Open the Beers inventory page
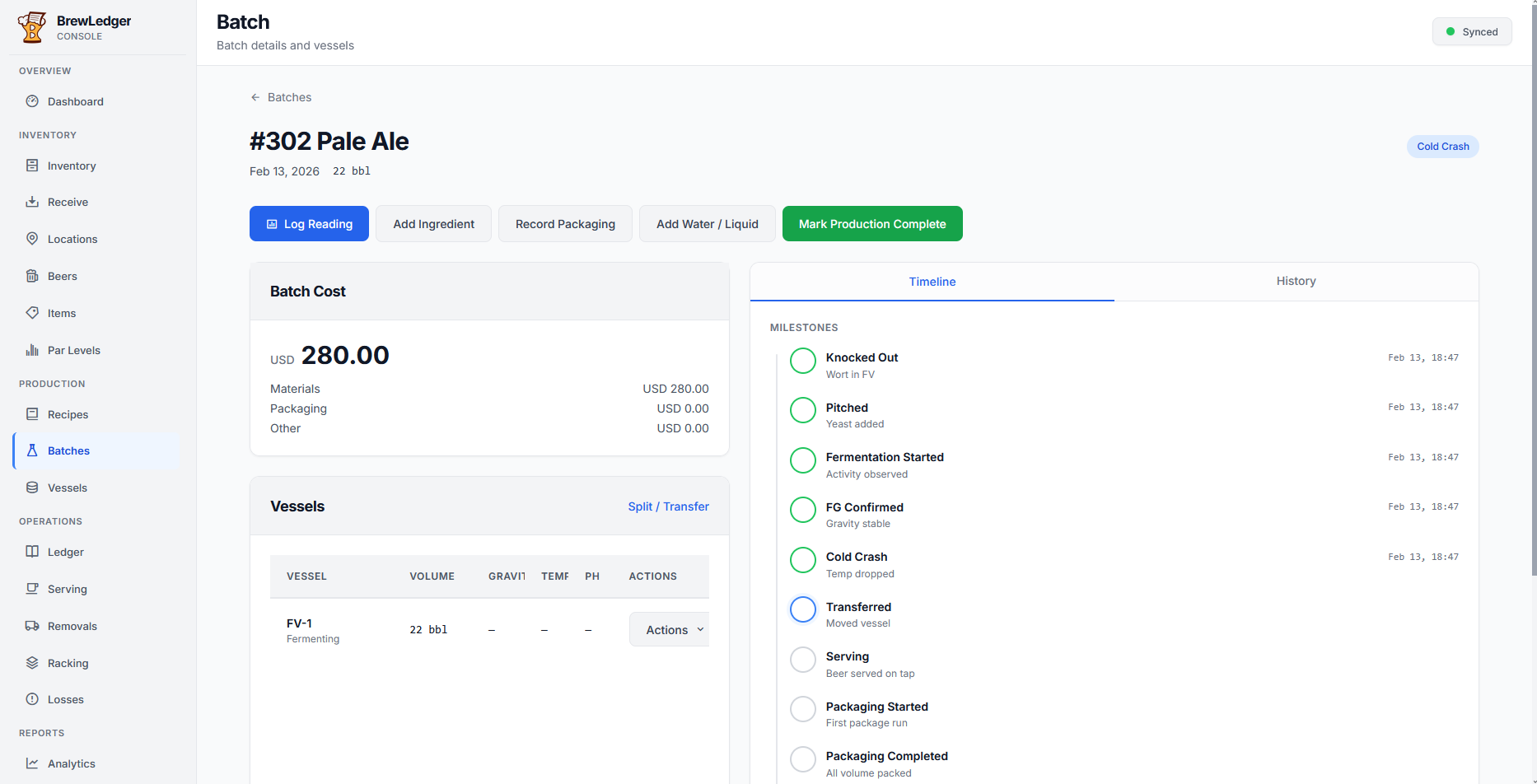 pos(62,276)
